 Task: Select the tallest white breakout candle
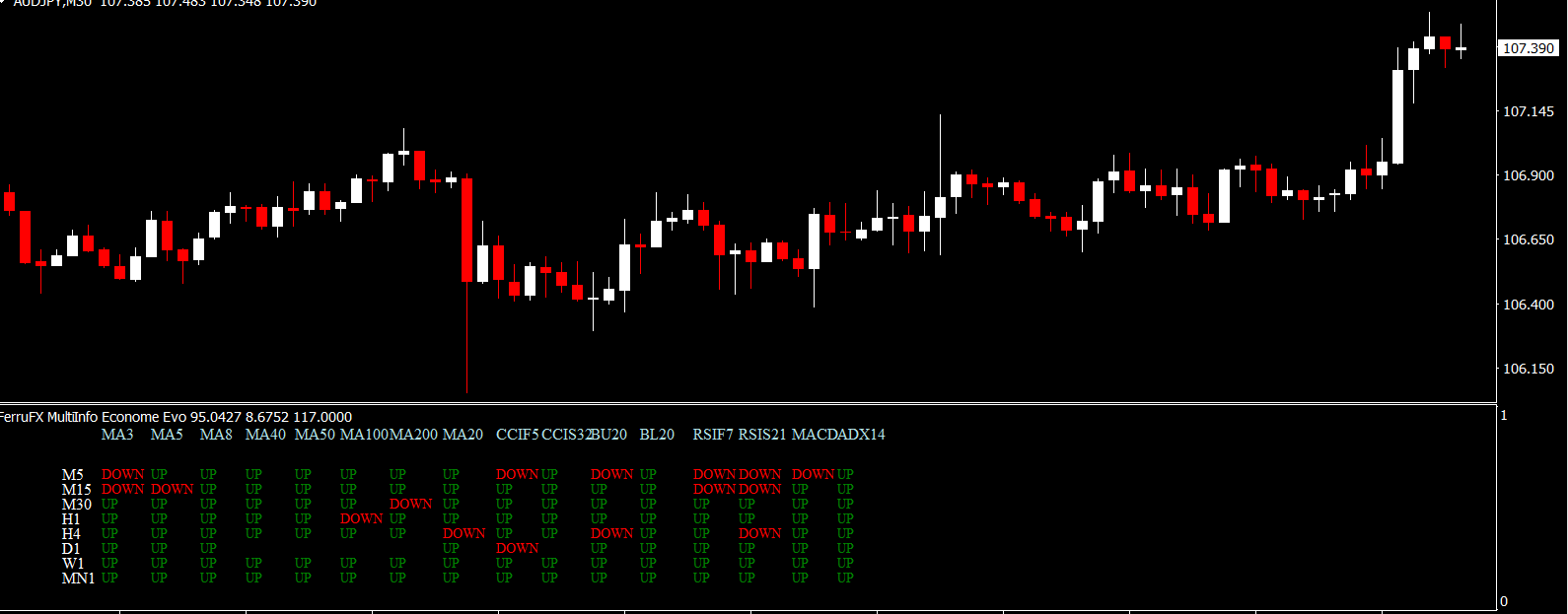(x=1397, y=116)
